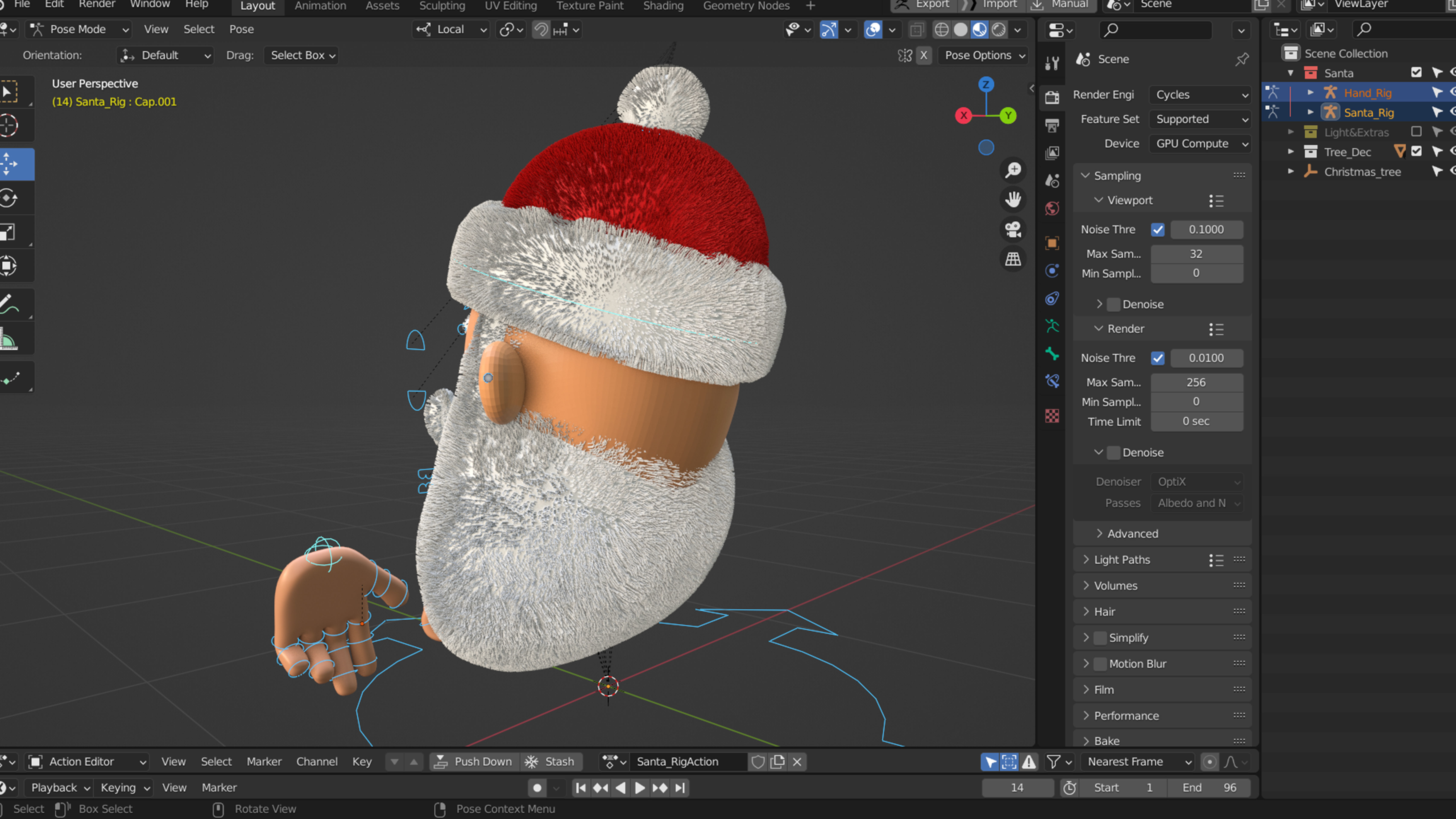The image size is (1456, 819).
Task: Open Nearest Frame dropdown
Action: click(1138, 761)
